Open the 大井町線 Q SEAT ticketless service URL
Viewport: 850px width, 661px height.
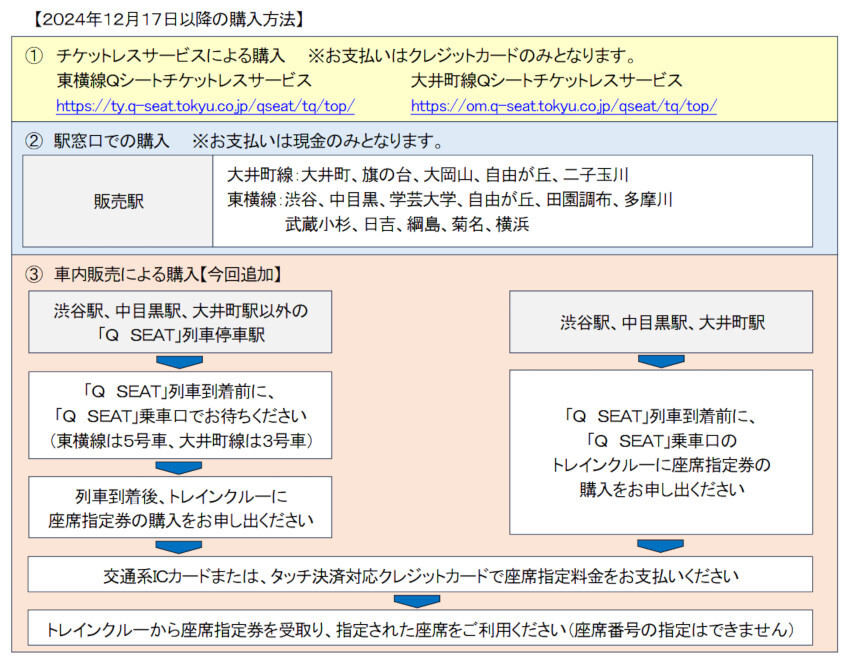[x=563, y=105]
